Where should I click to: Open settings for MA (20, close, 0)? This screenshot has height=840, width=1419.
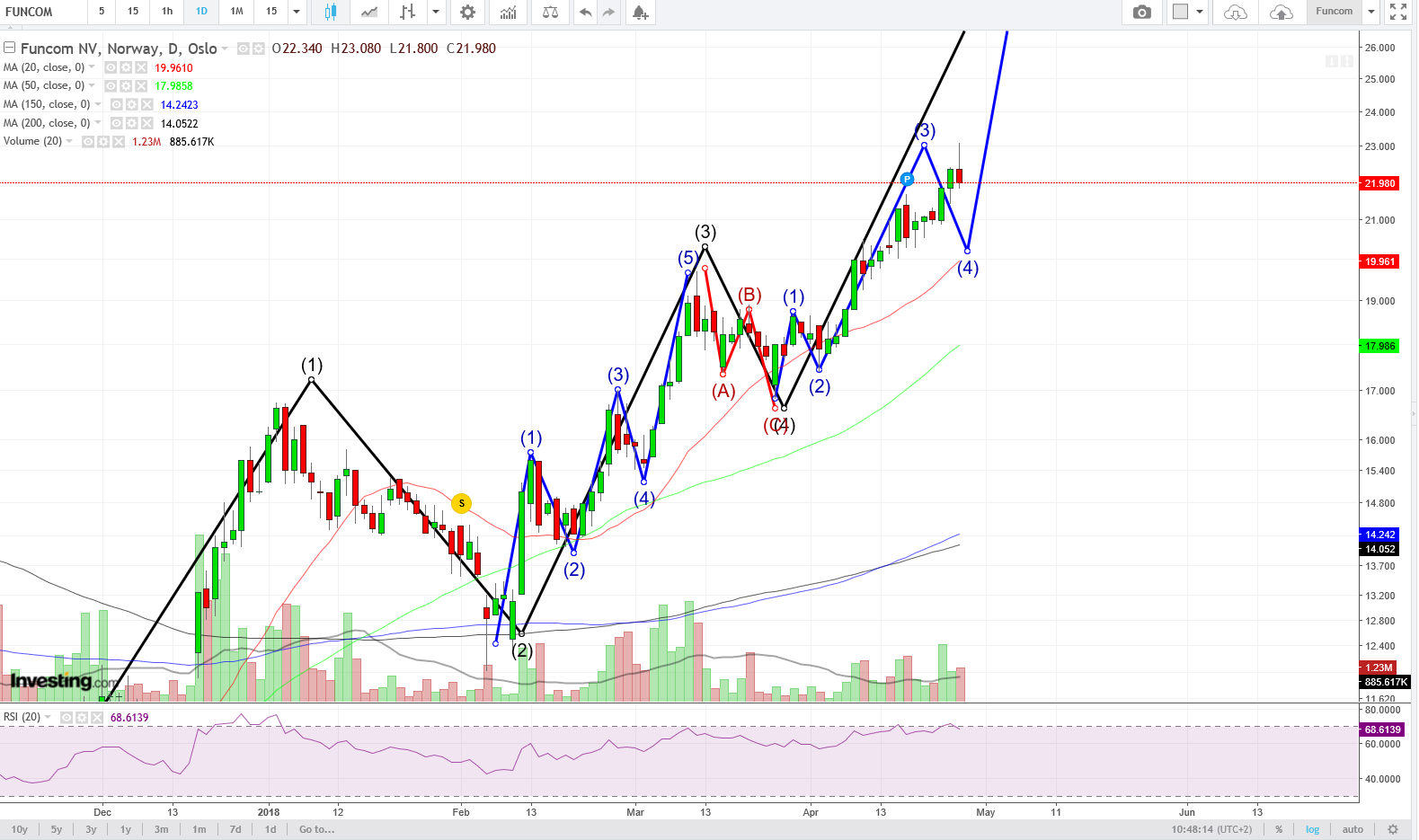[x=126, y=67]
